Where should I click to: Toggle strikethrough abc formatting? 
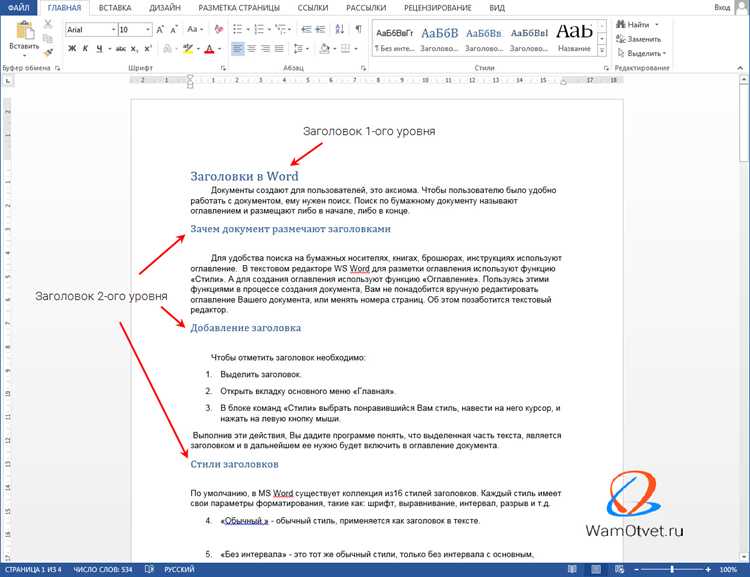point(121,49)
